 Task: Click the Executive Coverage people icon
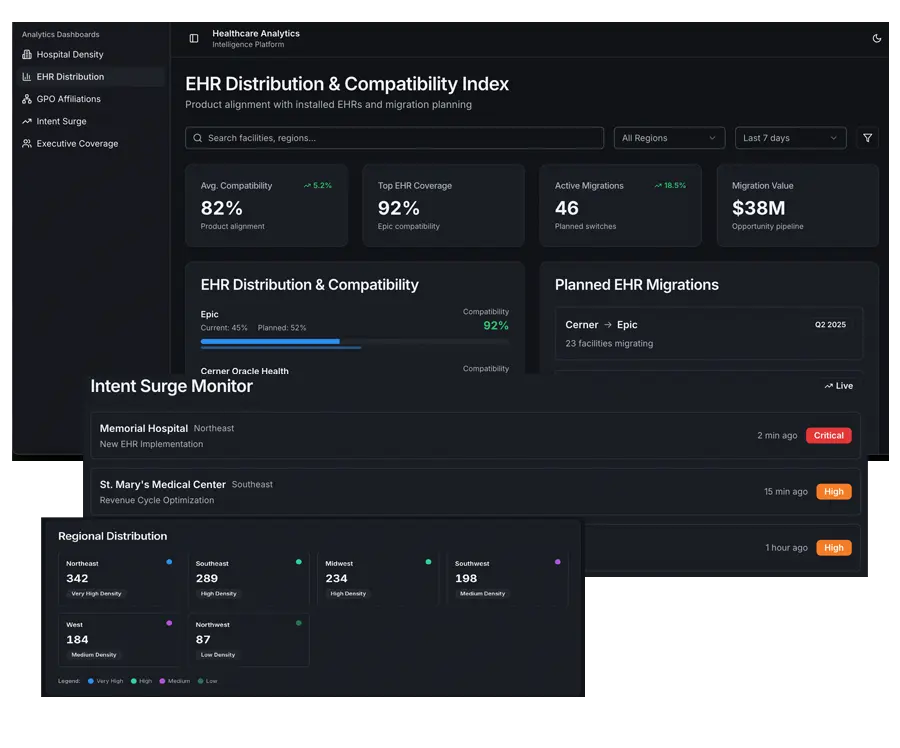coord(27,144)
